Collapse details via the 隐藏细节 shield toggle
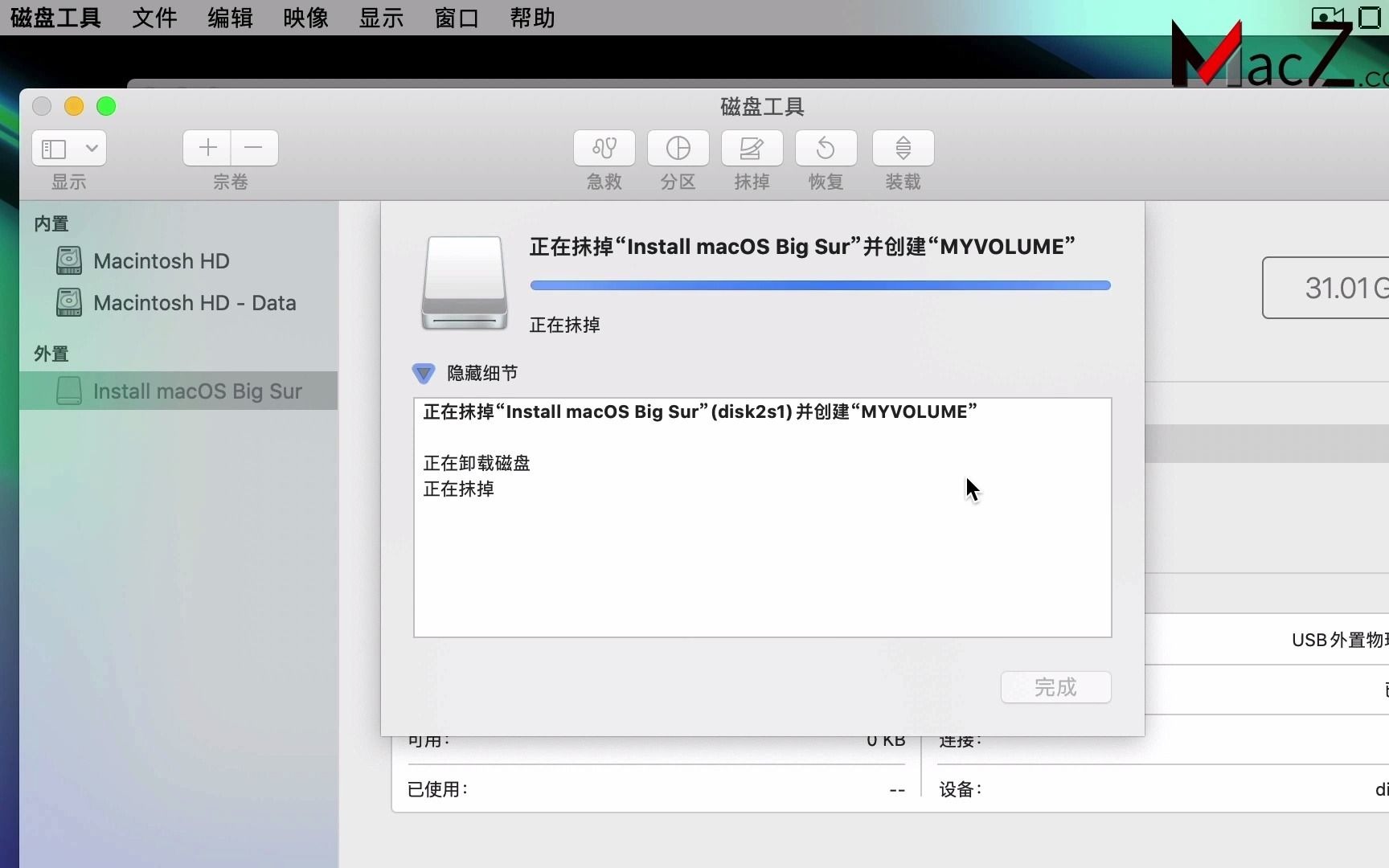The height and width of the screenshot is (868, 1389). click(424, 373)
